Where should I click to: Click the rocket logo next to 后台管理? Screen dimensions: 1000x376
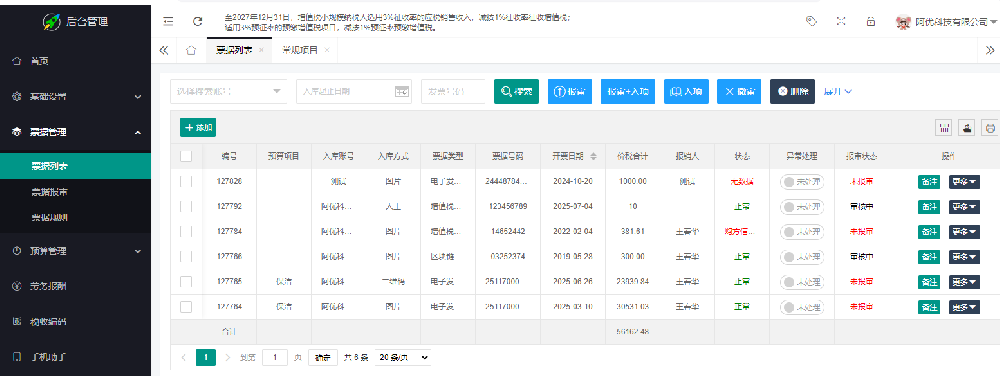click(x=52, y=21)
